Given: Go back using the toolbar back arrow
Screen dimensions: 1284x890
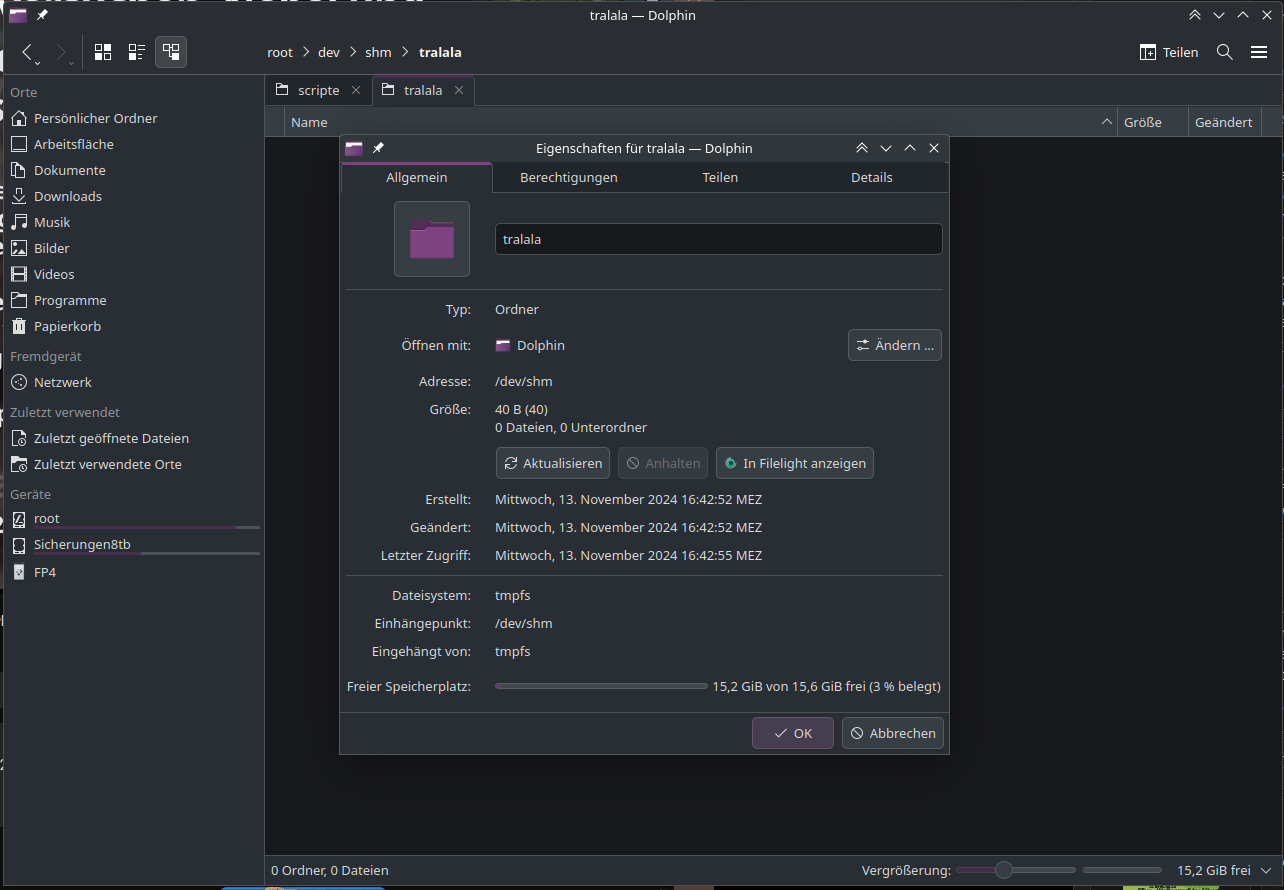Looking at the screenshot, I should coord(28,52).
